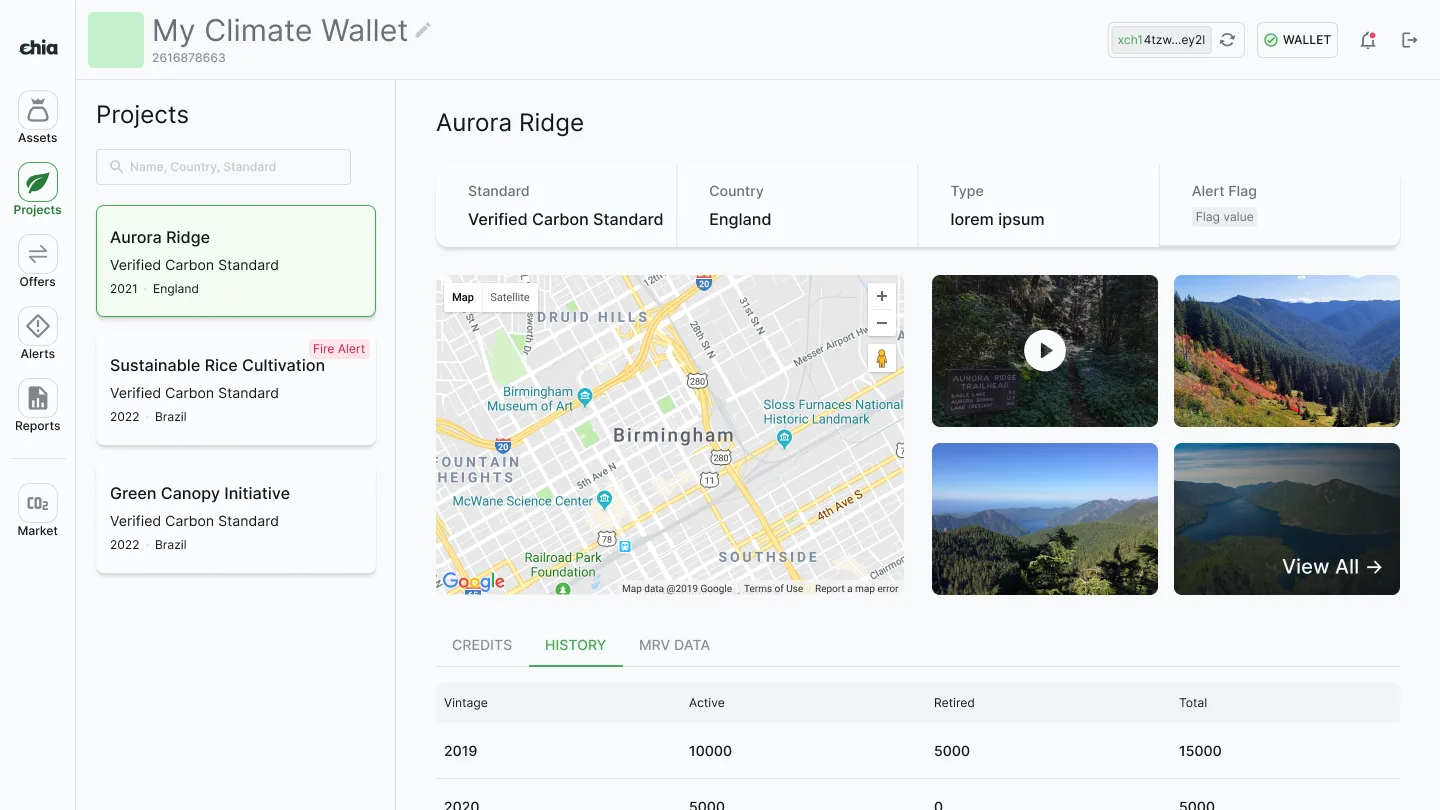The height and width of the screenshot is (810, 1440).
Task: Zoom out on the map
Action: pos(881,323)
